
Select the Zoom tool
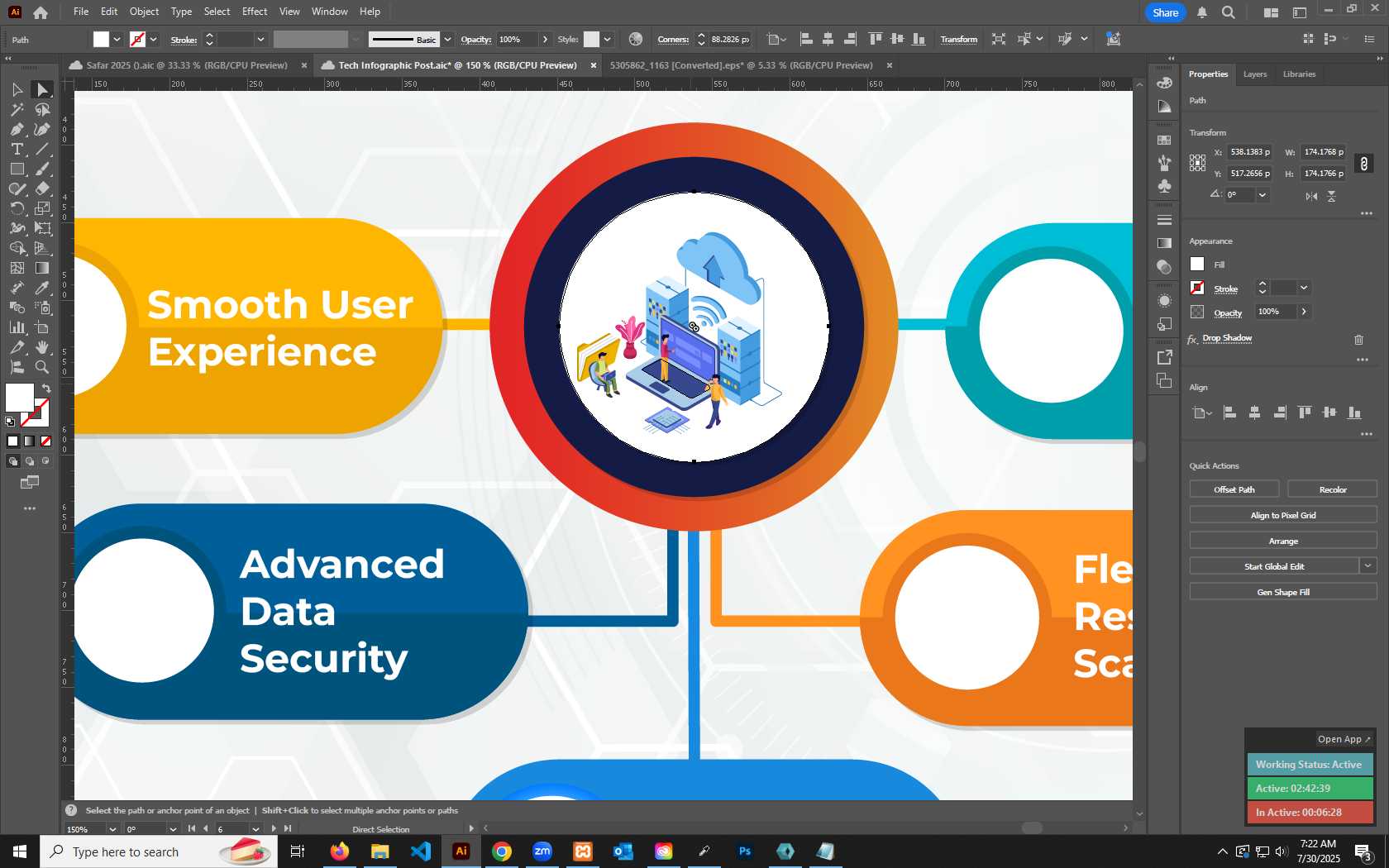42,367
